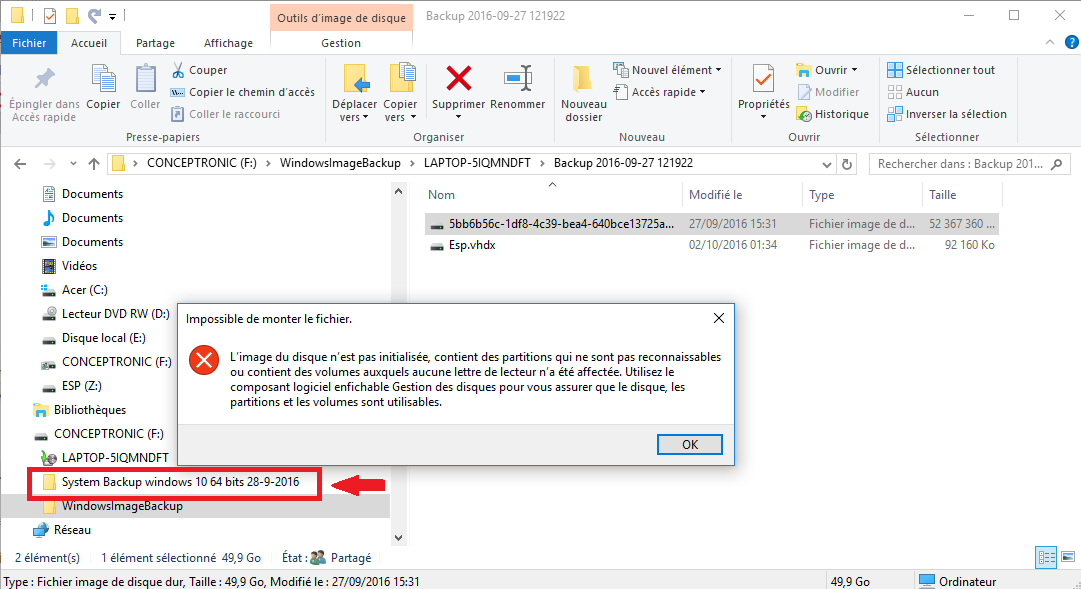Switch to Partage tab
This screenshot has height=589, width=1081.
(x=155, y=43)
